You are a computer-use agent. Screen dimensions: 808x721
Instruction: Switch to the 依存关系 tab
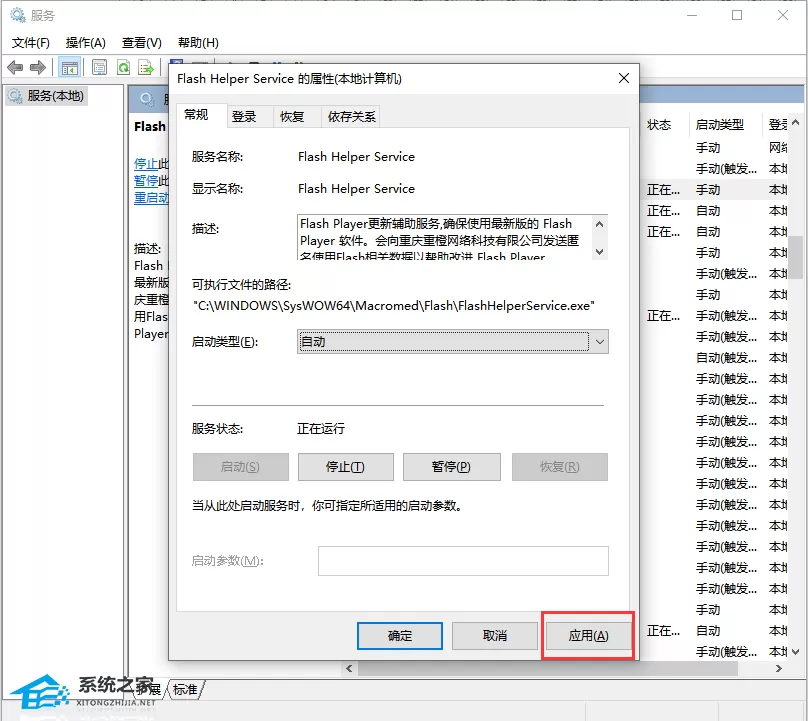[x=351, y=117]
